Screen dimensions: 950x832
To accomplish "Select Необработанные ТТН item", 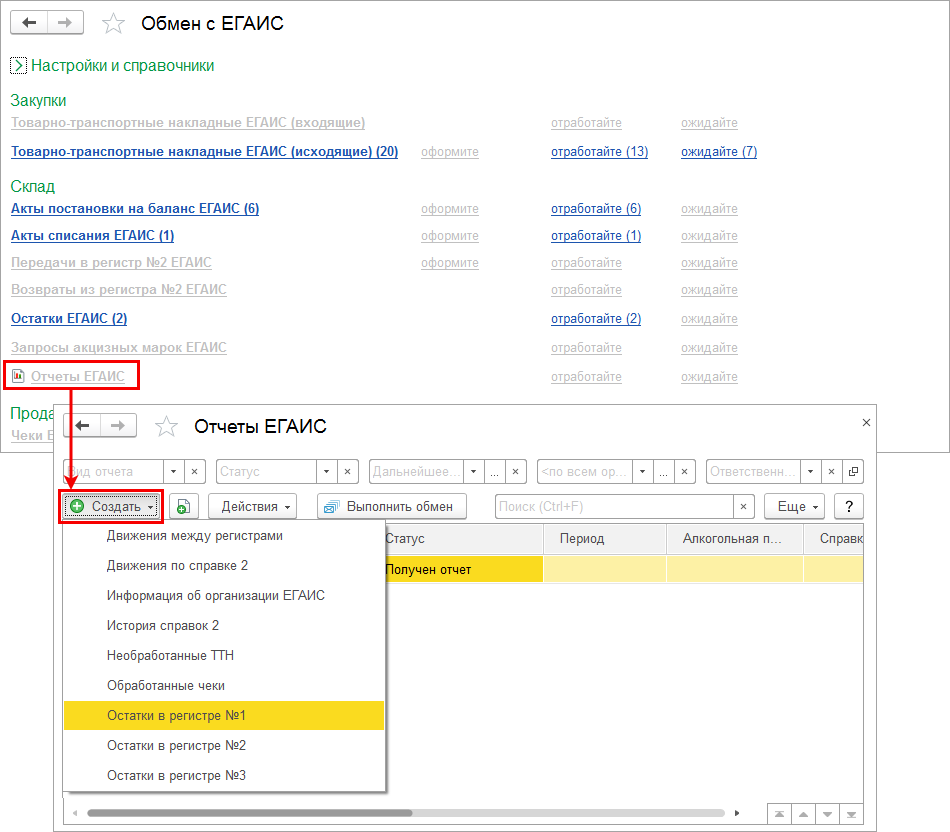I will pyautogui.click(x=224, y=656).
